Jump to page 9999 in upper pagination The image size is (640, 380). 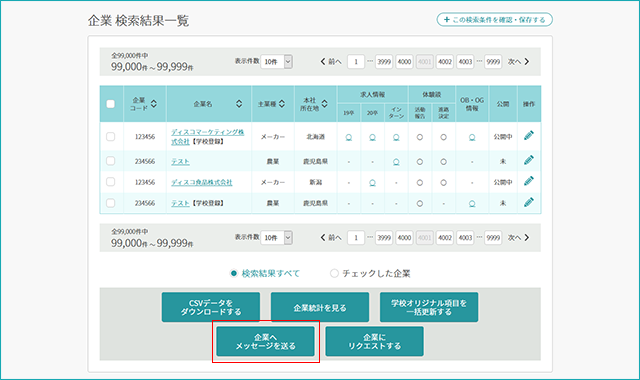(493, 62)
